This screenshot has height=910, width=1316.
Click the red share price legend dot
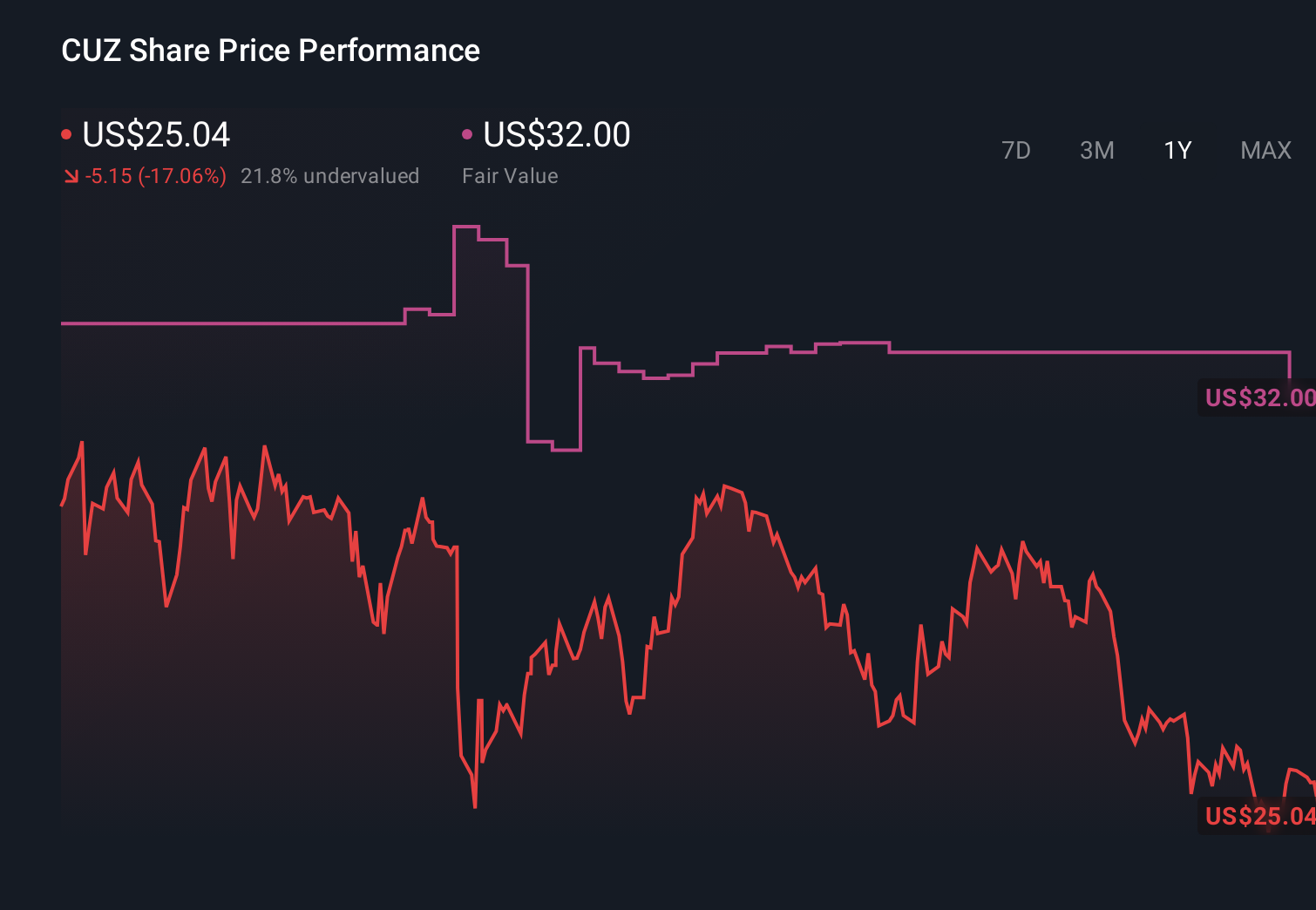[x=66, y=133]
